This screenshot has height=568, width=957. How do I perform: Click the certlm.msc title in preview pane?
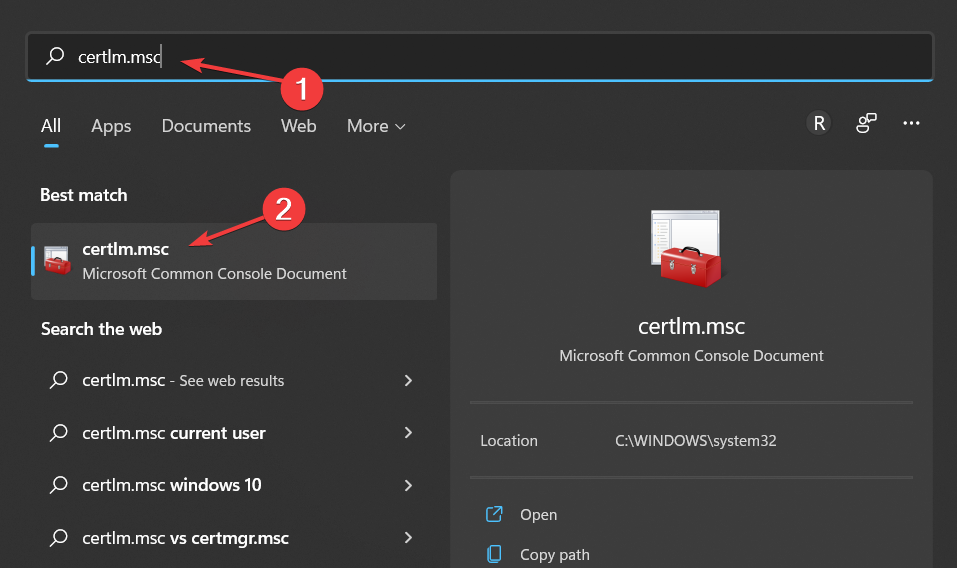pos(692,326)
